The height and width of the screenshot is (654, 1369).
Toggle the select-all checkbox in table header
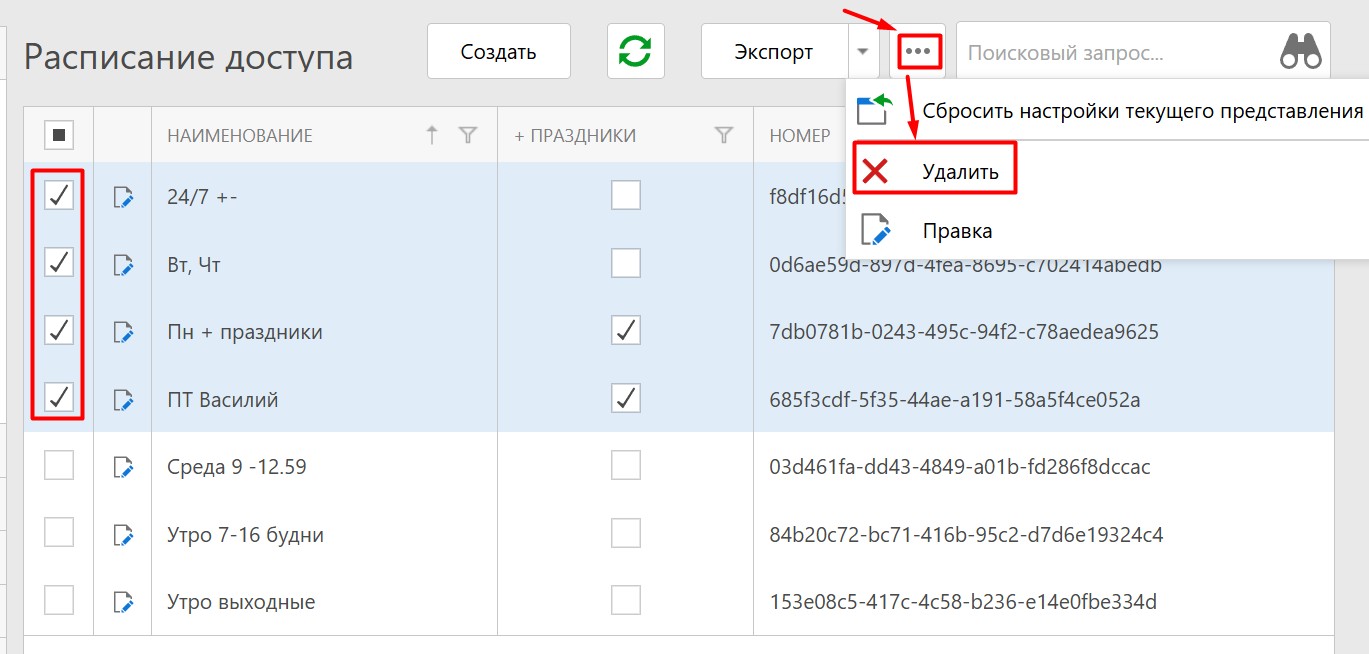pyautogui.click(x=59, y=134)
